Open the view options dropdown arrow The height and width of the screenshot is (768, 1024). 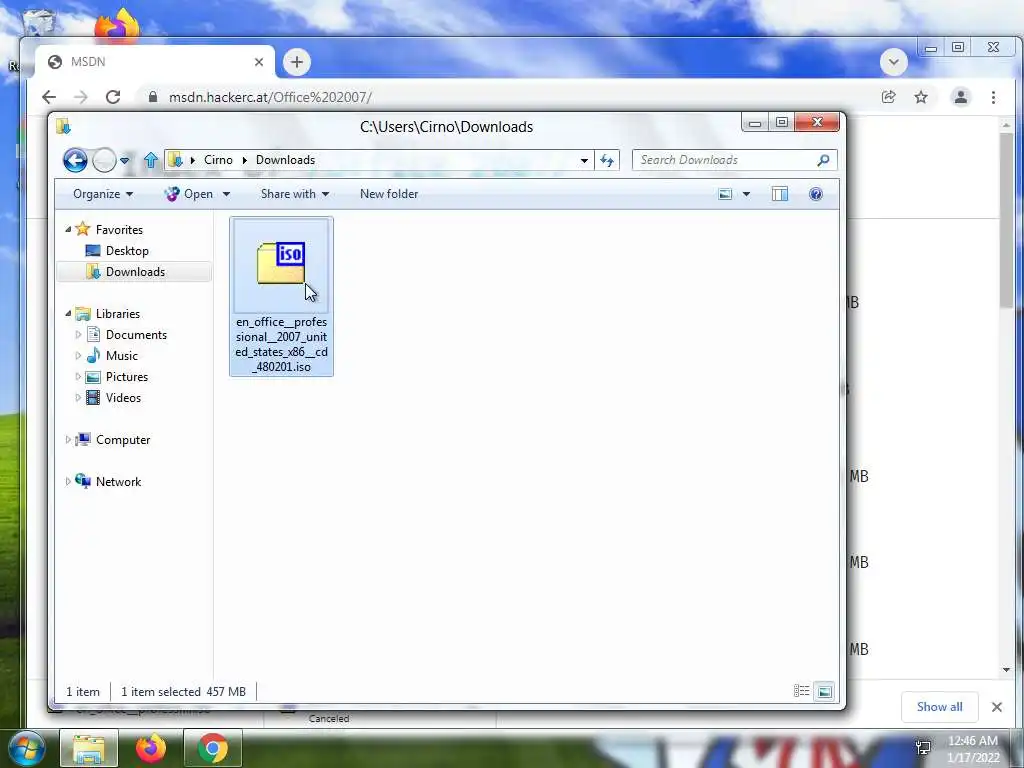coord(746,194)
